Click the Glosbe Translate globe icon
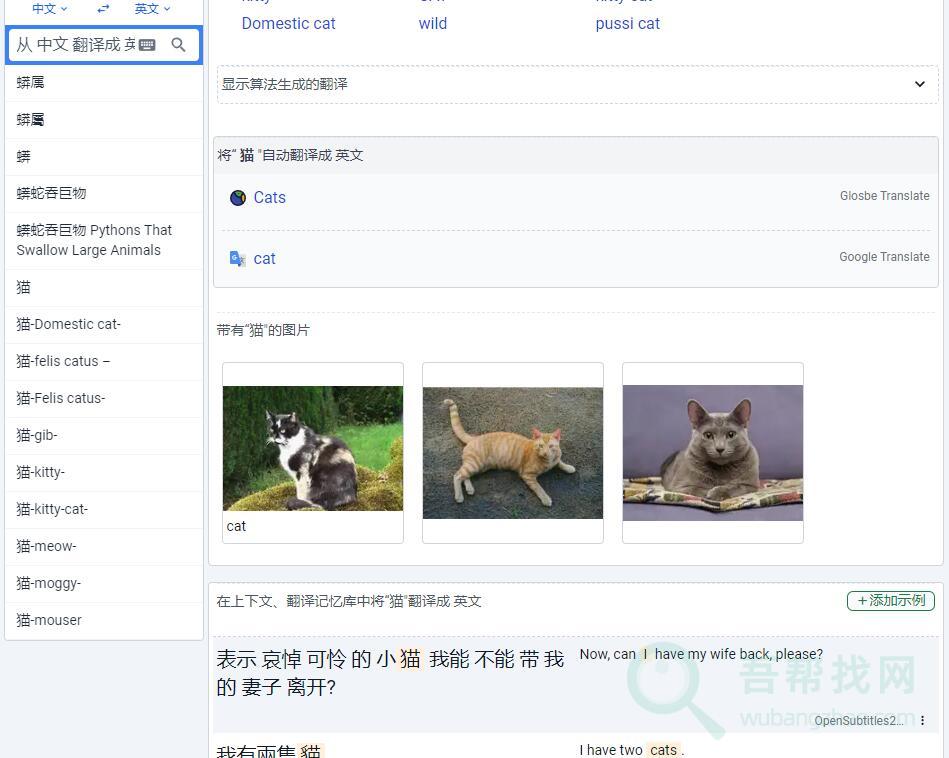This screenshot has height=758, width=949. [x=236, y=198]
